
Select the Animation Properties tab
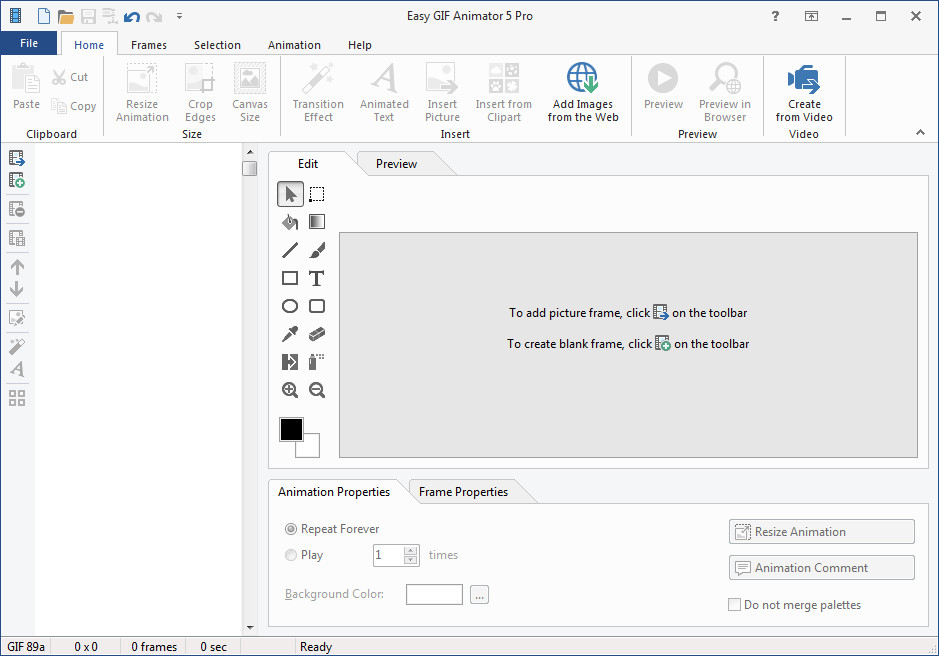pos(334,492)
